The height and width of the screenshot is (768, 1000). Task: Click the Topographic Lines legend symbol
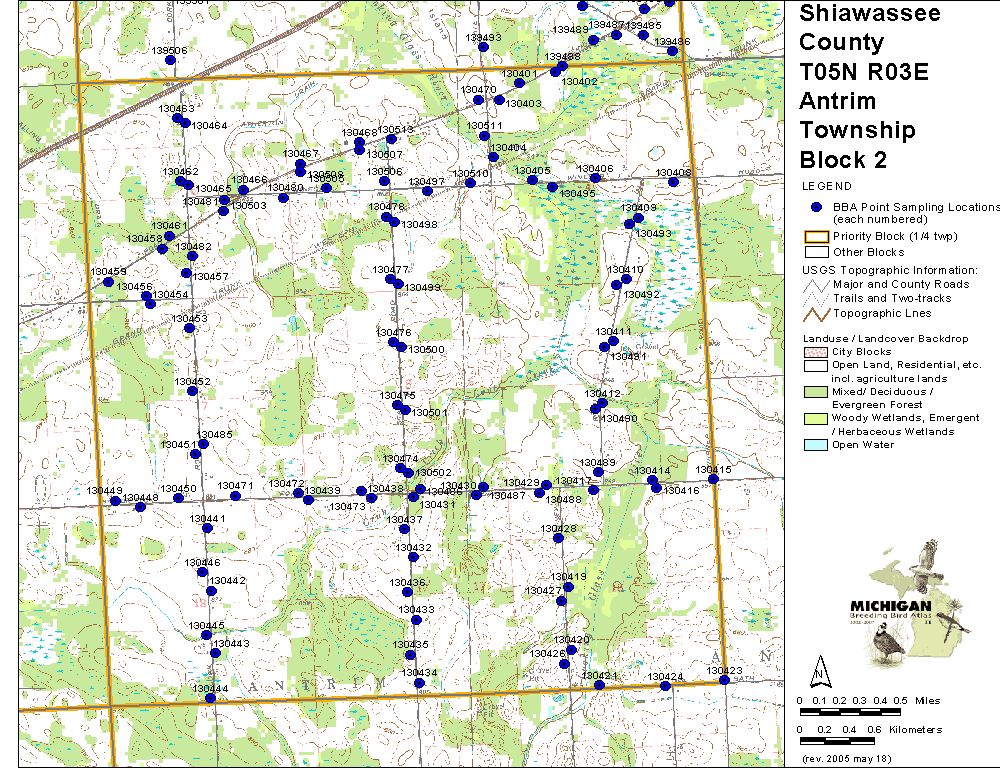[x=814, y=313]
